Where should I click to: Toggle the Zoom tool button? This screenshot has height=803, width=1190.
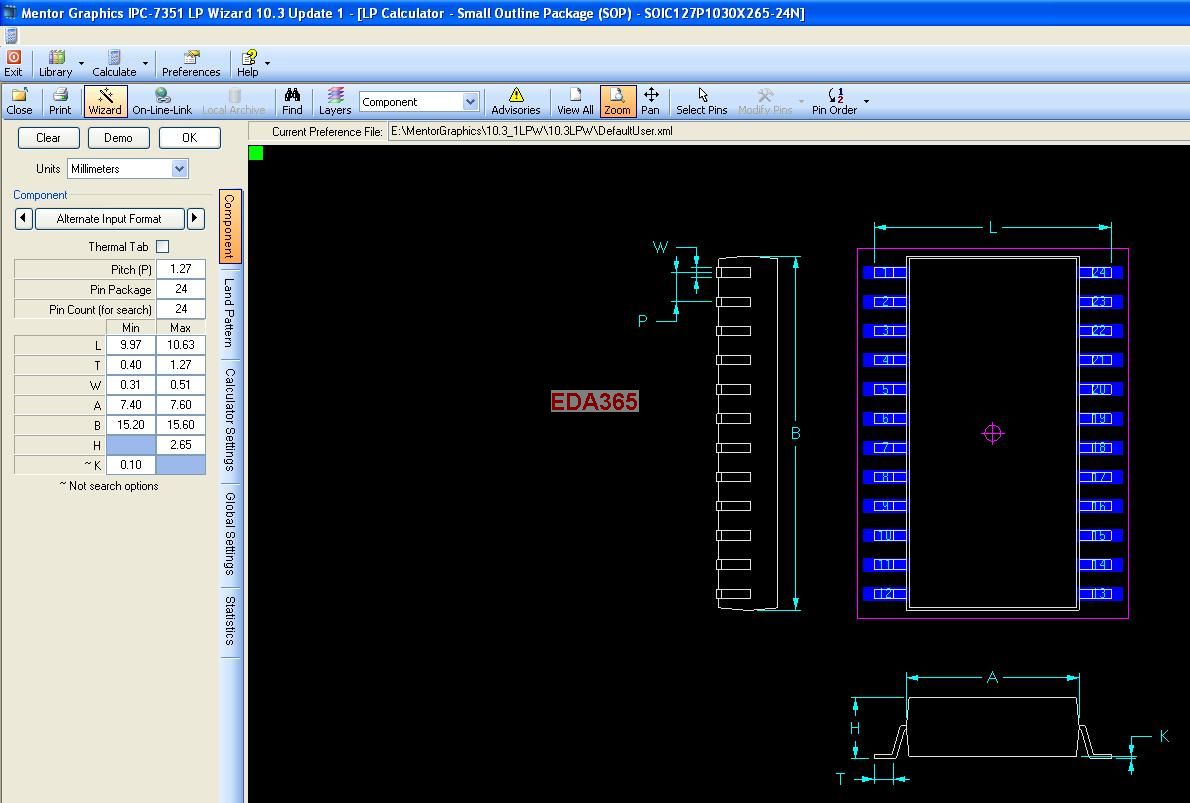(x=617, y=101)
